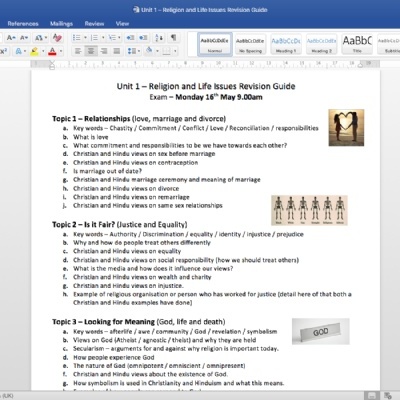
Task: Decrease the font size
Action: (x=24, y=38)
